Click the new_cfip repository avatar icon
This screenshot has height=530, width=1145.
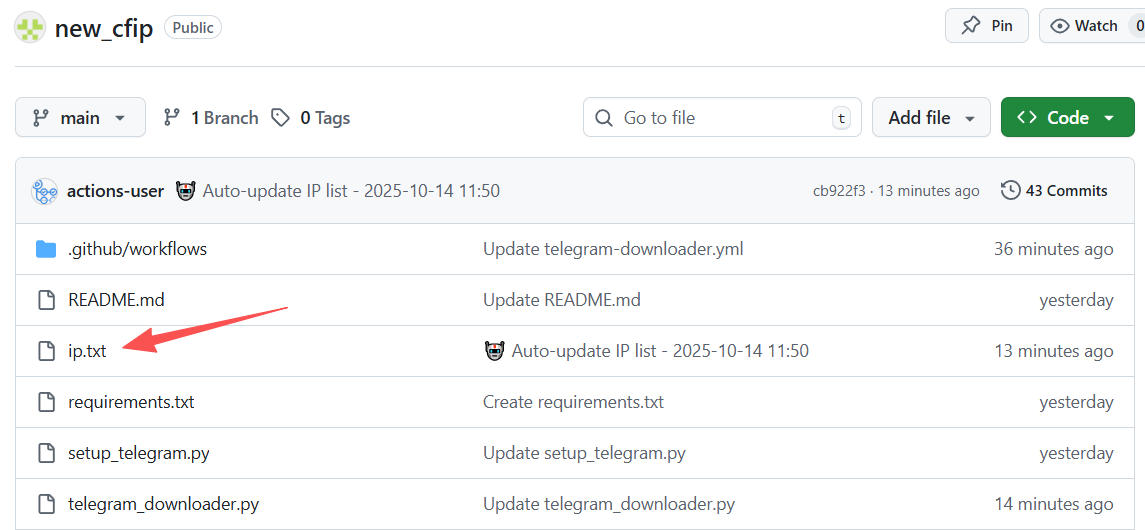[x=29, y=28]
